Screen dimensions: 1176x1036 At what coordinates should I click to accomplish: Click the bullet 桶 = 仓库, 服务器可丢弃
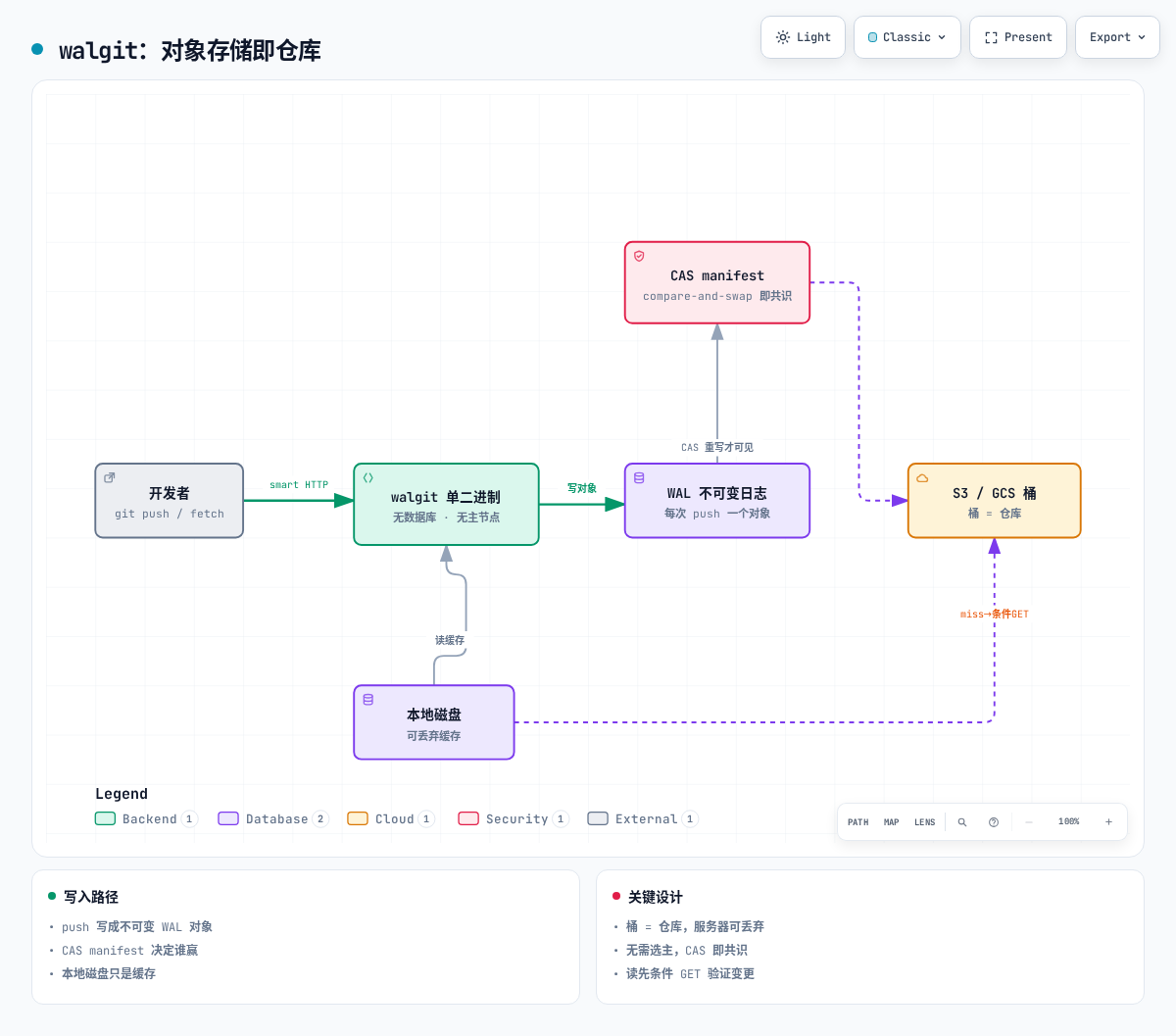[695, 927]
